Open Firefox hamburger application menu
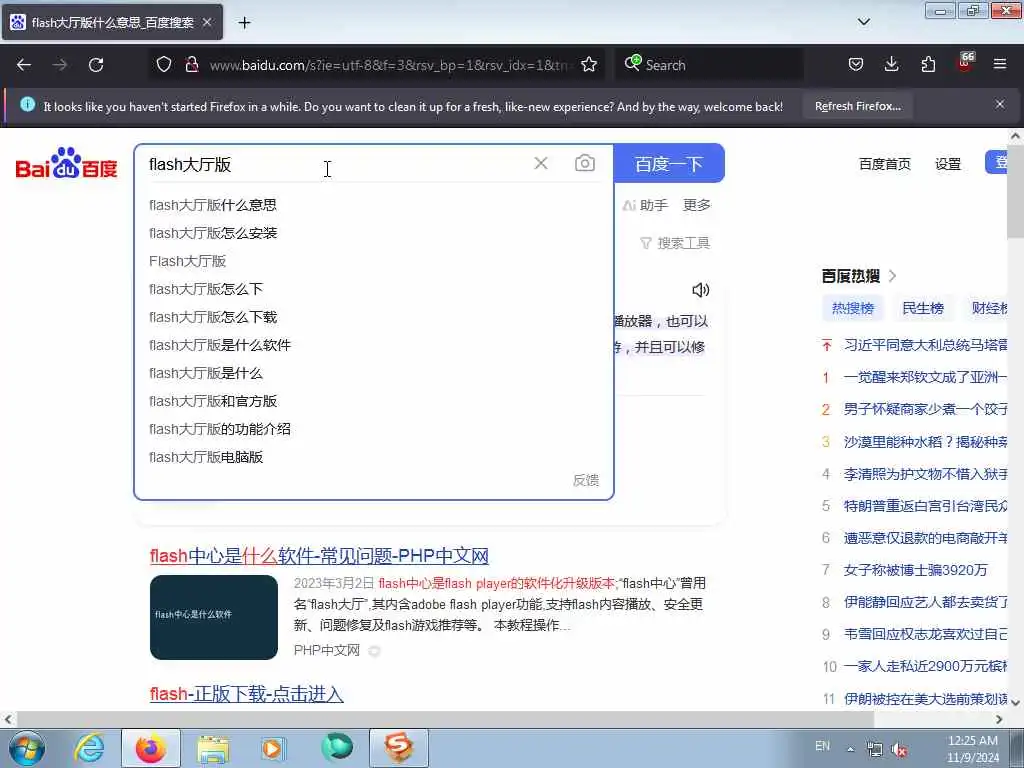This screenshot has height=768, width=1024. pos(1000,65)
